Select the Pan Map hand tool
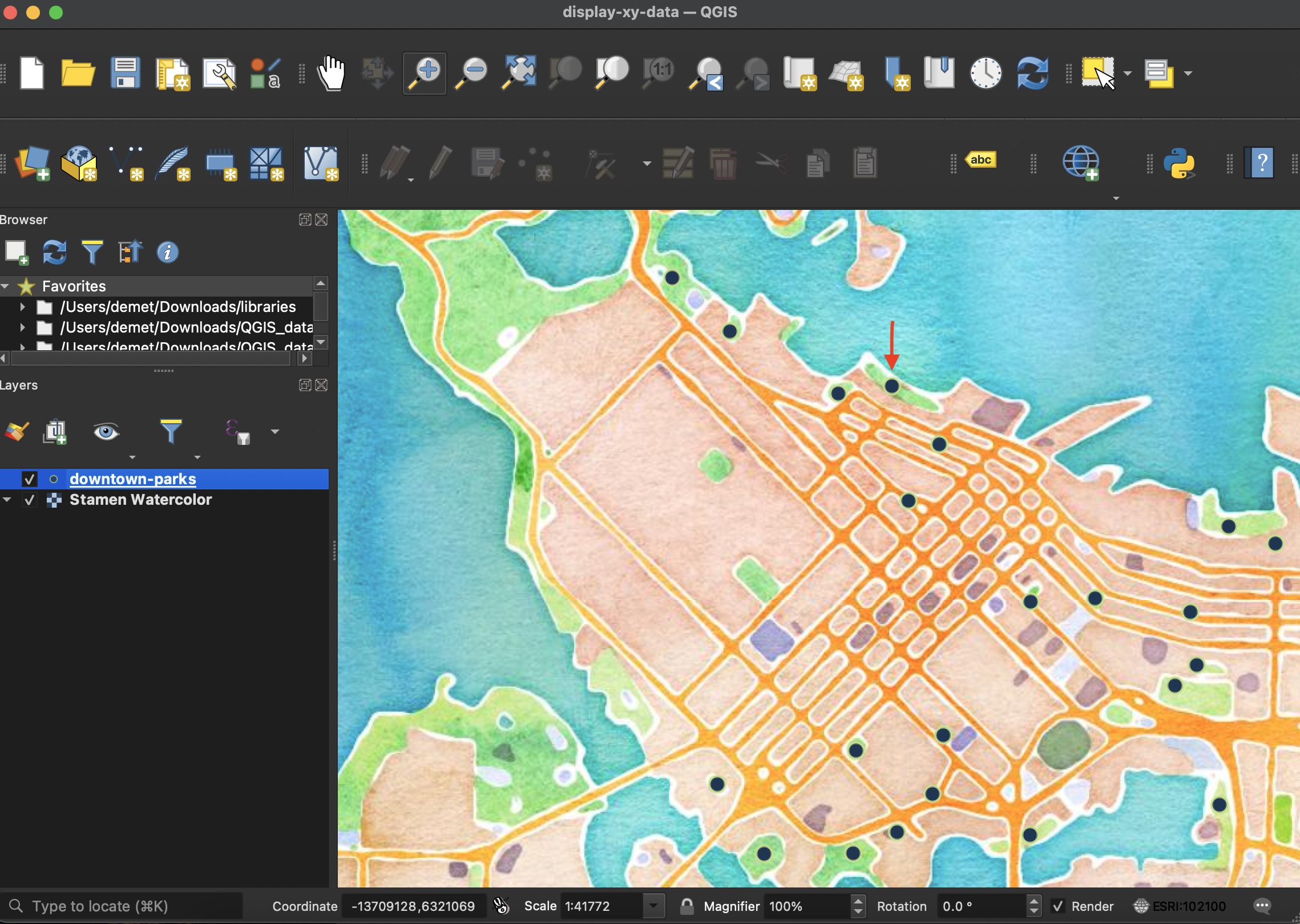Screen dimensions: 1300x924 click(x=331, y=73)
